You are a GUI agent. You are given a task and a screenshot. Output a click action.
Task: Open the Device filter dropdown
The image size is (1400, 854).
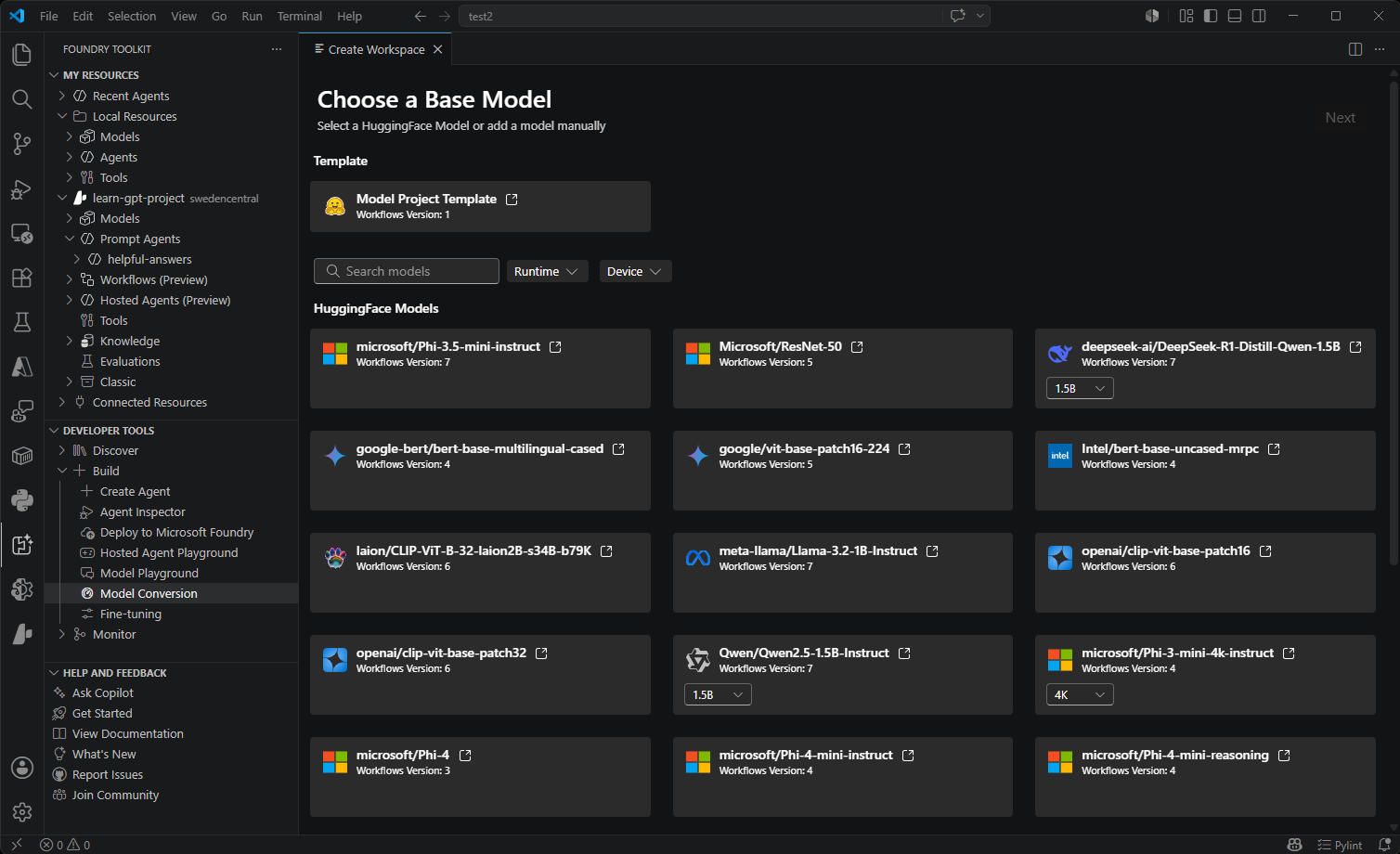click(x=635, y=271)
